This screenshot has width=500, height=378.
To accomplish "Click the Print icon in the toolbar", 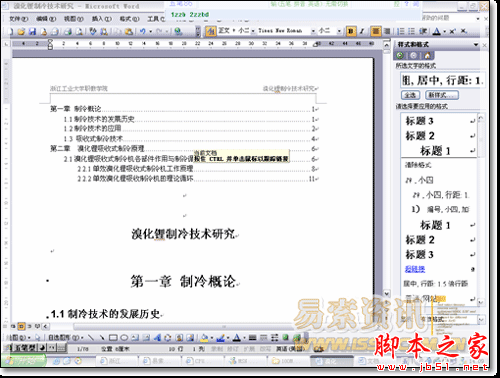I will pos(68,32).
